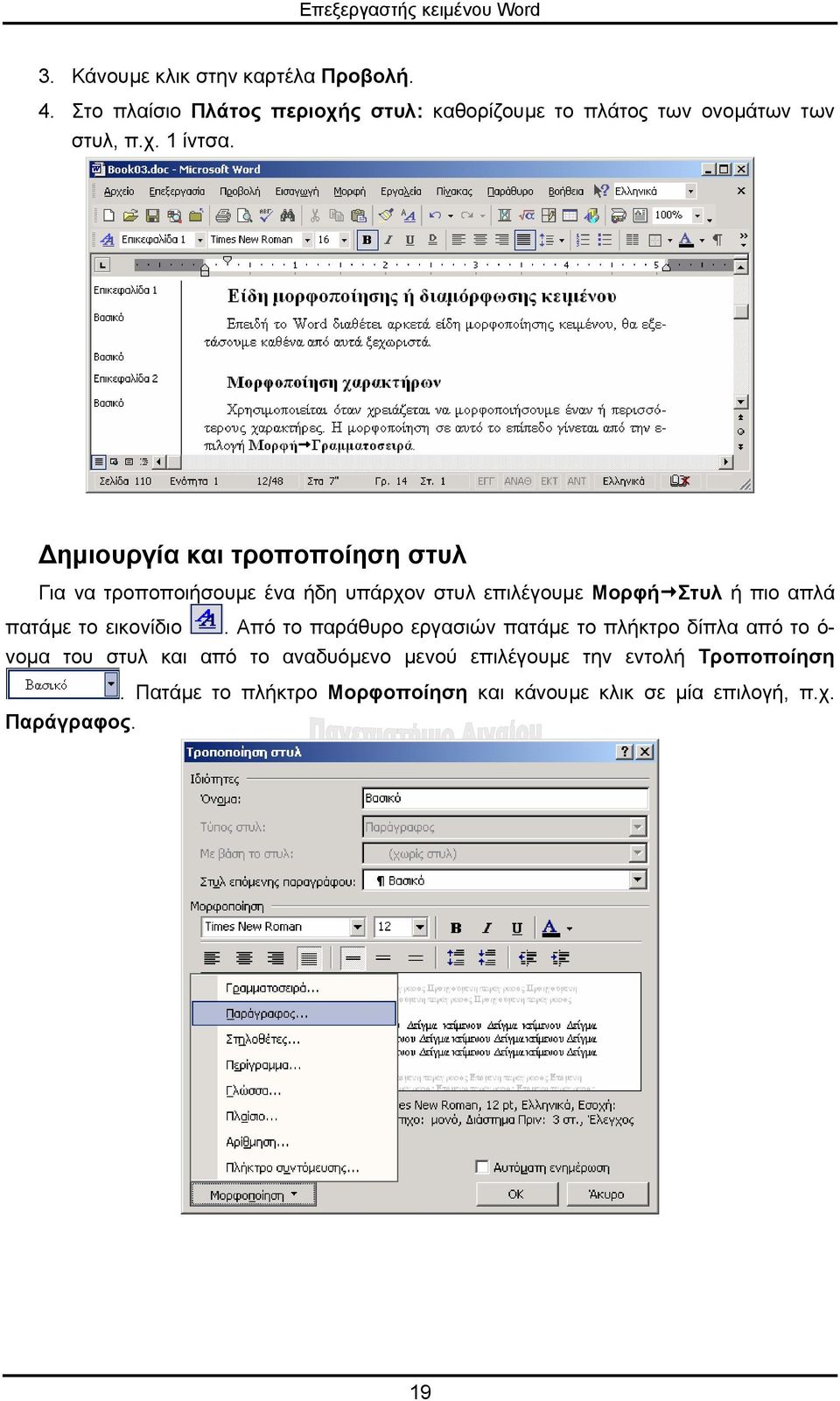Click decrease indent icon in dialog
The image size is (840, 1401).
[x=528, y=957]
